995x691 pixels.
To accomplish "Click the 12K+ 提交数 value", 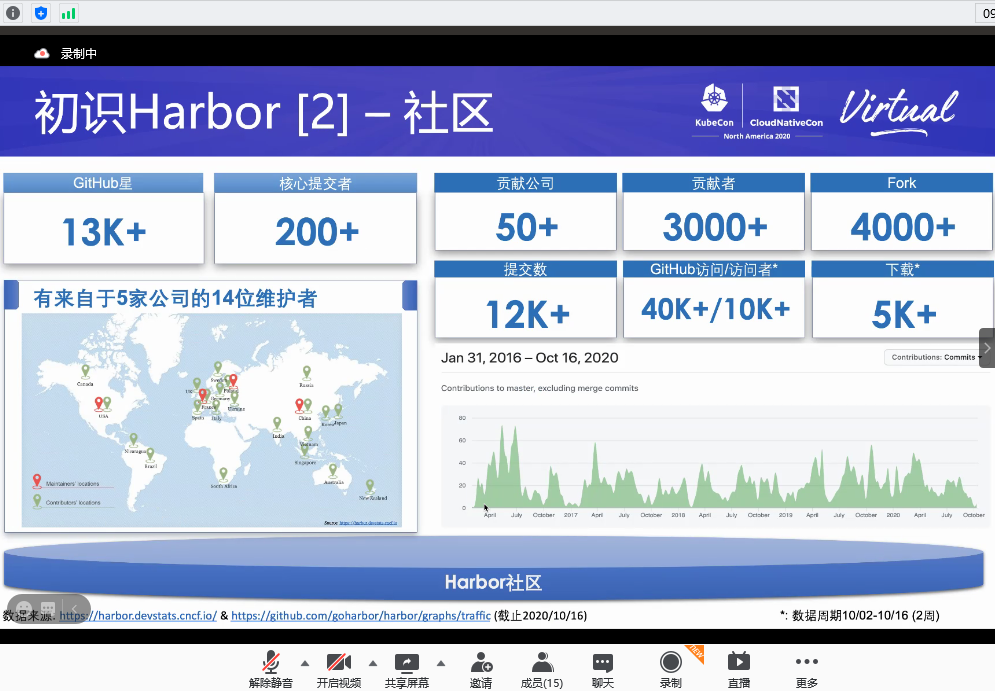I will click(x=528, y=314).
